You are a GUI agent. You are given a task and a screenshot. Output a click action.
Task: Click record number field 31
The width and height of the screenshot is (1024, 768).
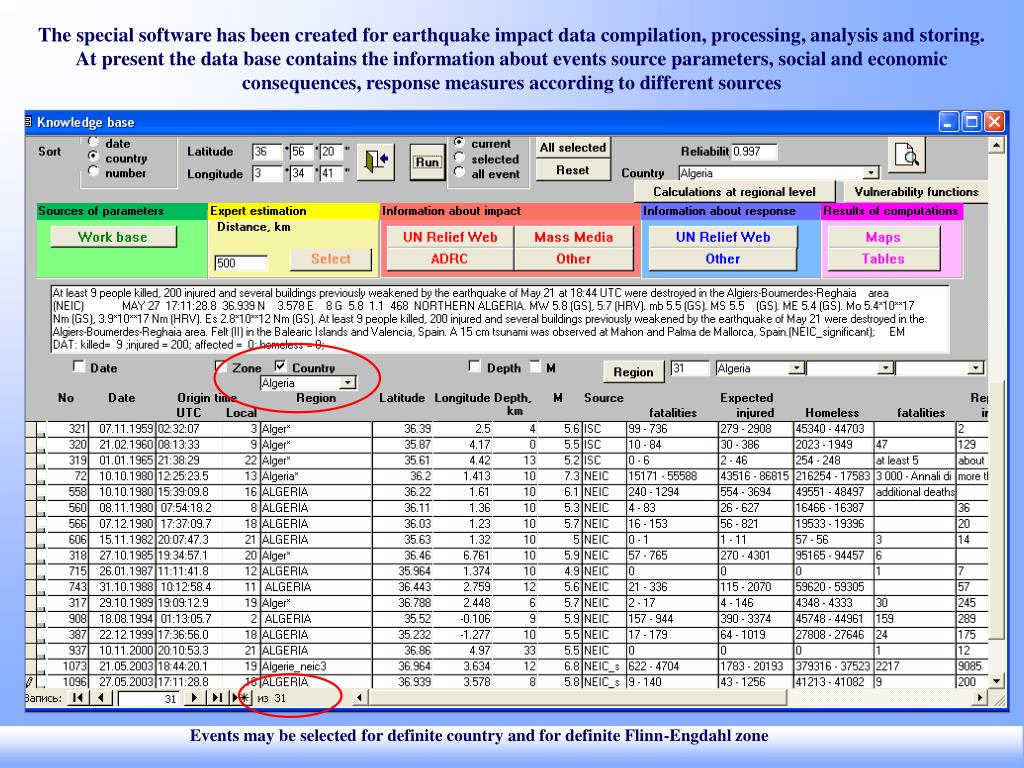pos(149,699)
